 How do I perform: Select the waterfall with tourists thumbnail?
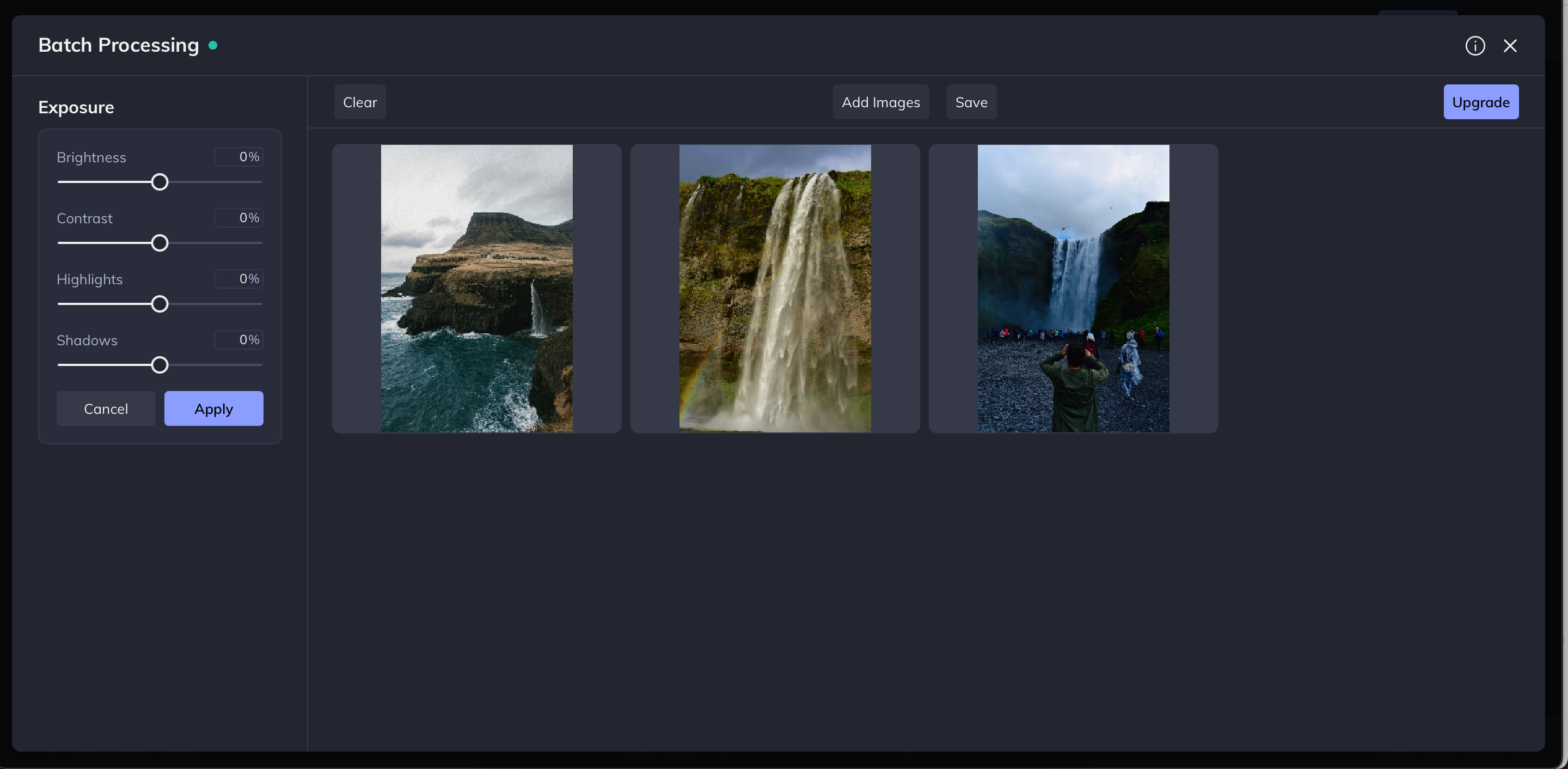pos(1073,289)
